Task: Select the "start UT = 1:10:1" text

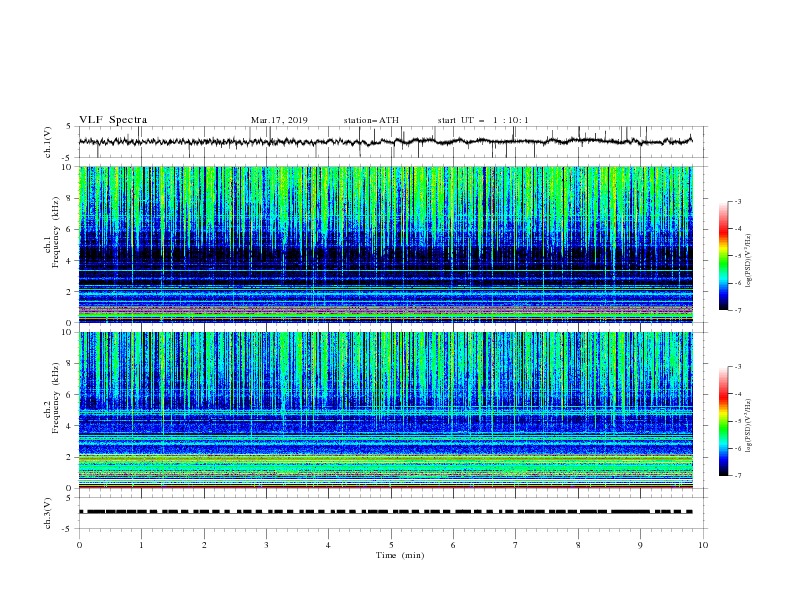Action: click(483, 120)
